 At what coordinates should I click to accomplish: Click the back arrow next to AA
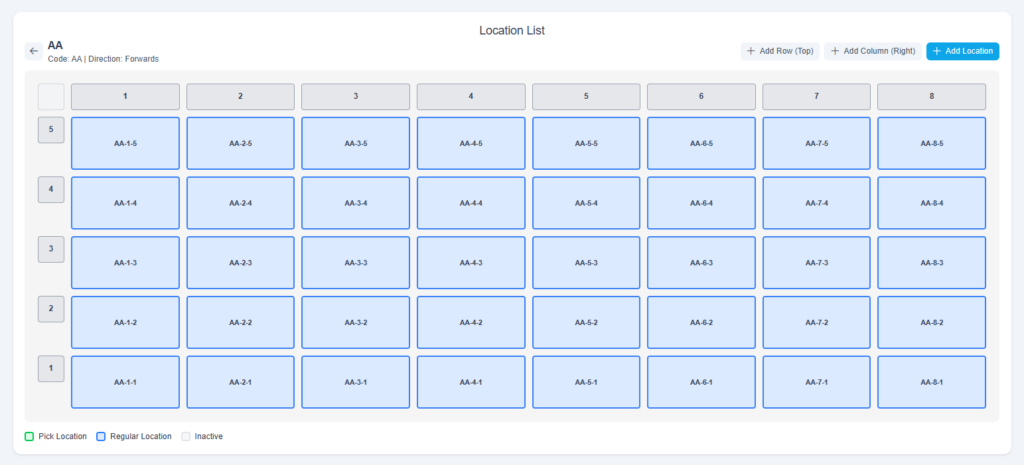pyautogui.click(x=34, y=51)
